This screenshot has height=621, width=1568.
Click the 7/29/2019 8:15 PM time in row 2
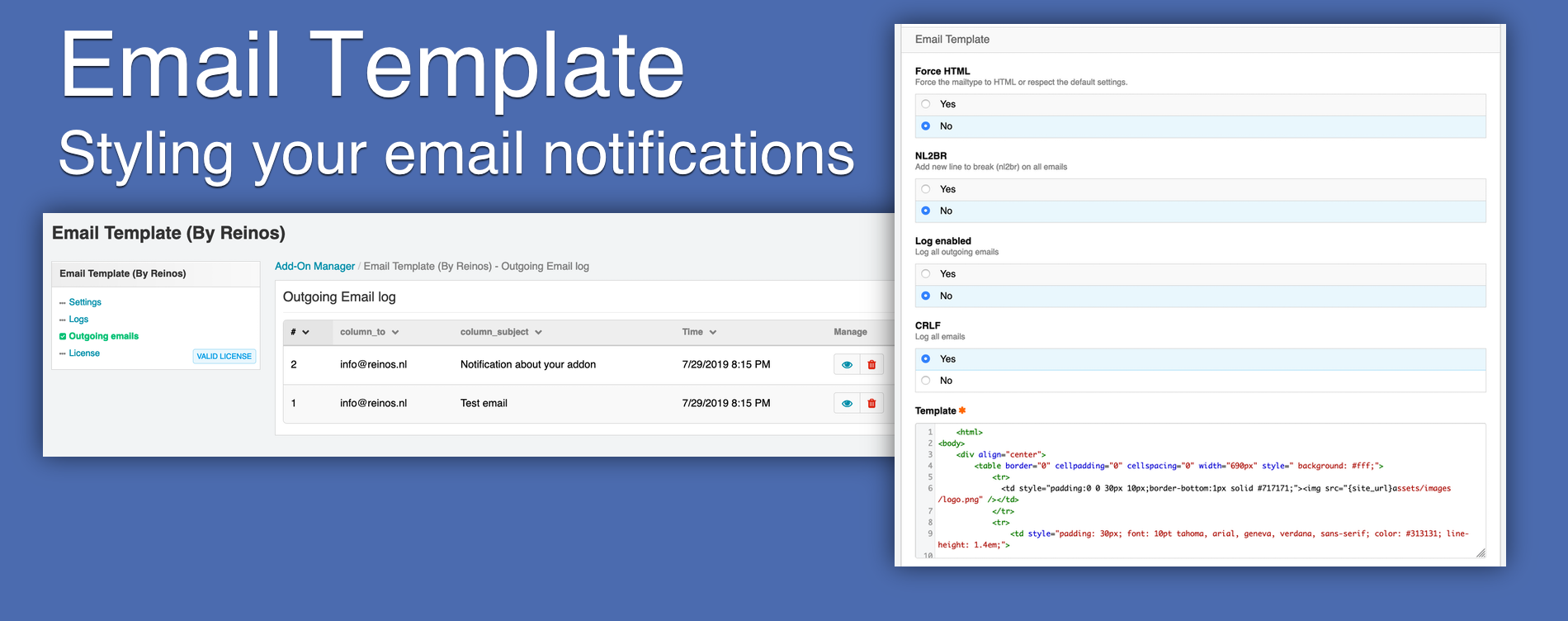tap(726, 364)
